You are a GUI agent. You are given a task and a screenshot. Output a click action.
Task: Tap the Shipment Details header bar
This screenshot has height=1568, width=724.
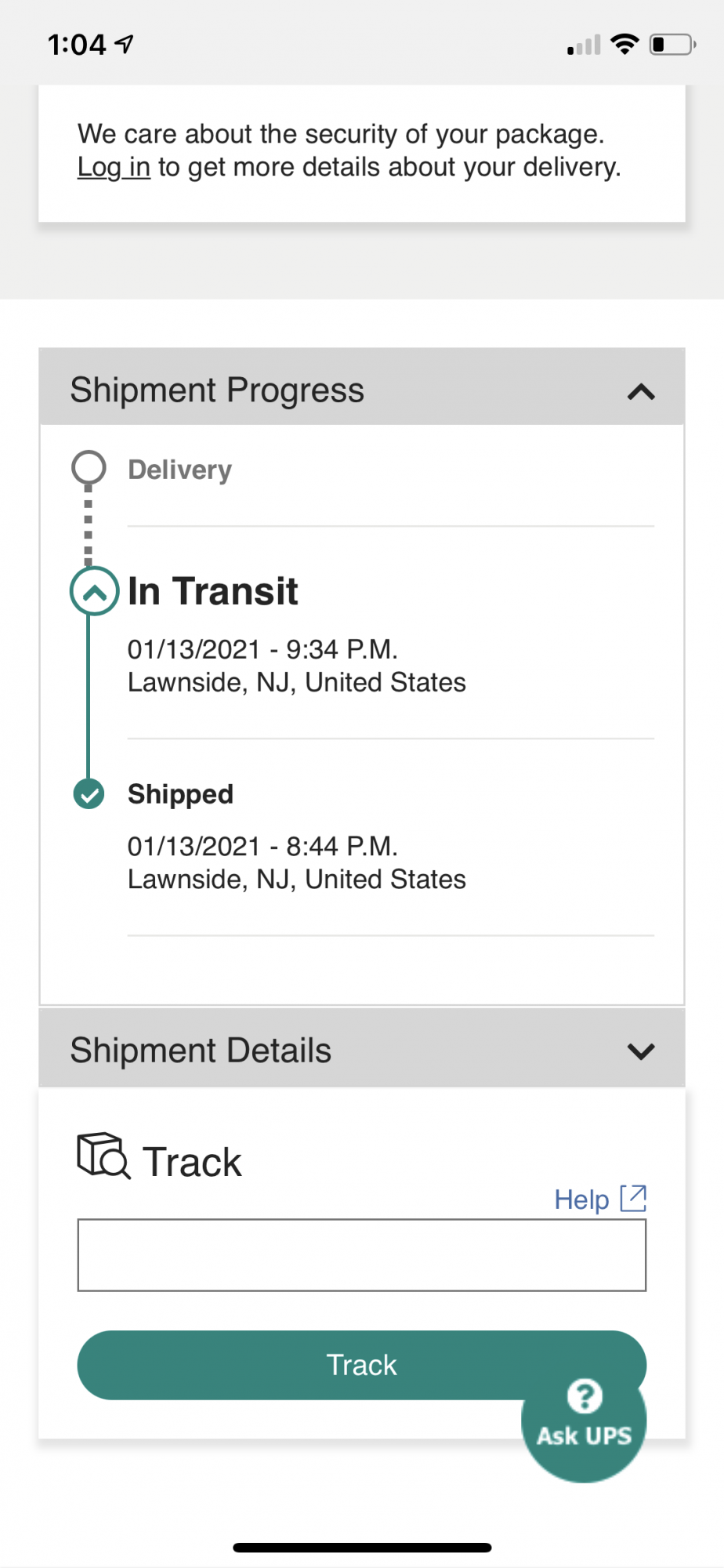coord(360,1050)
